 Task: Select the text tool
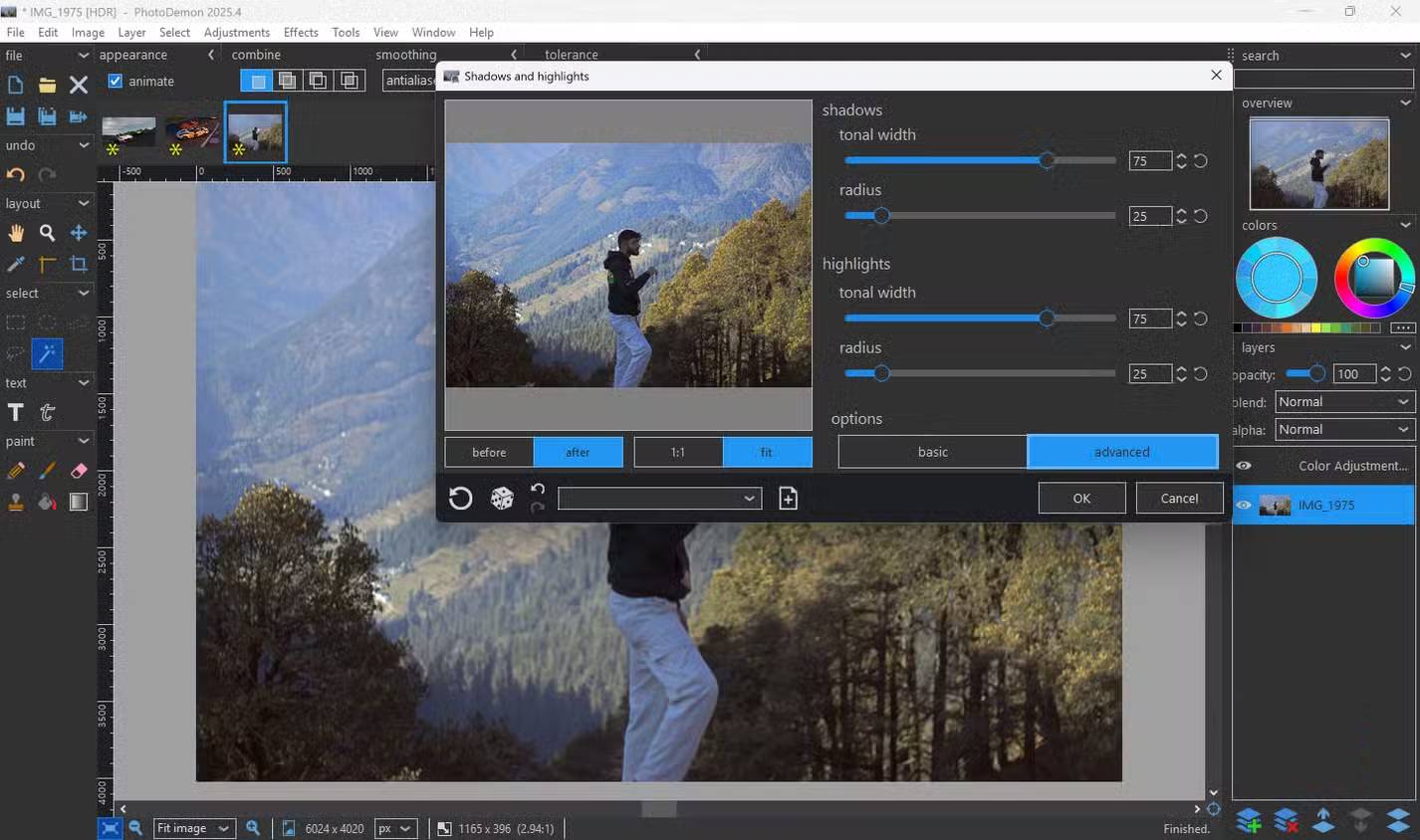pos(16,412)
